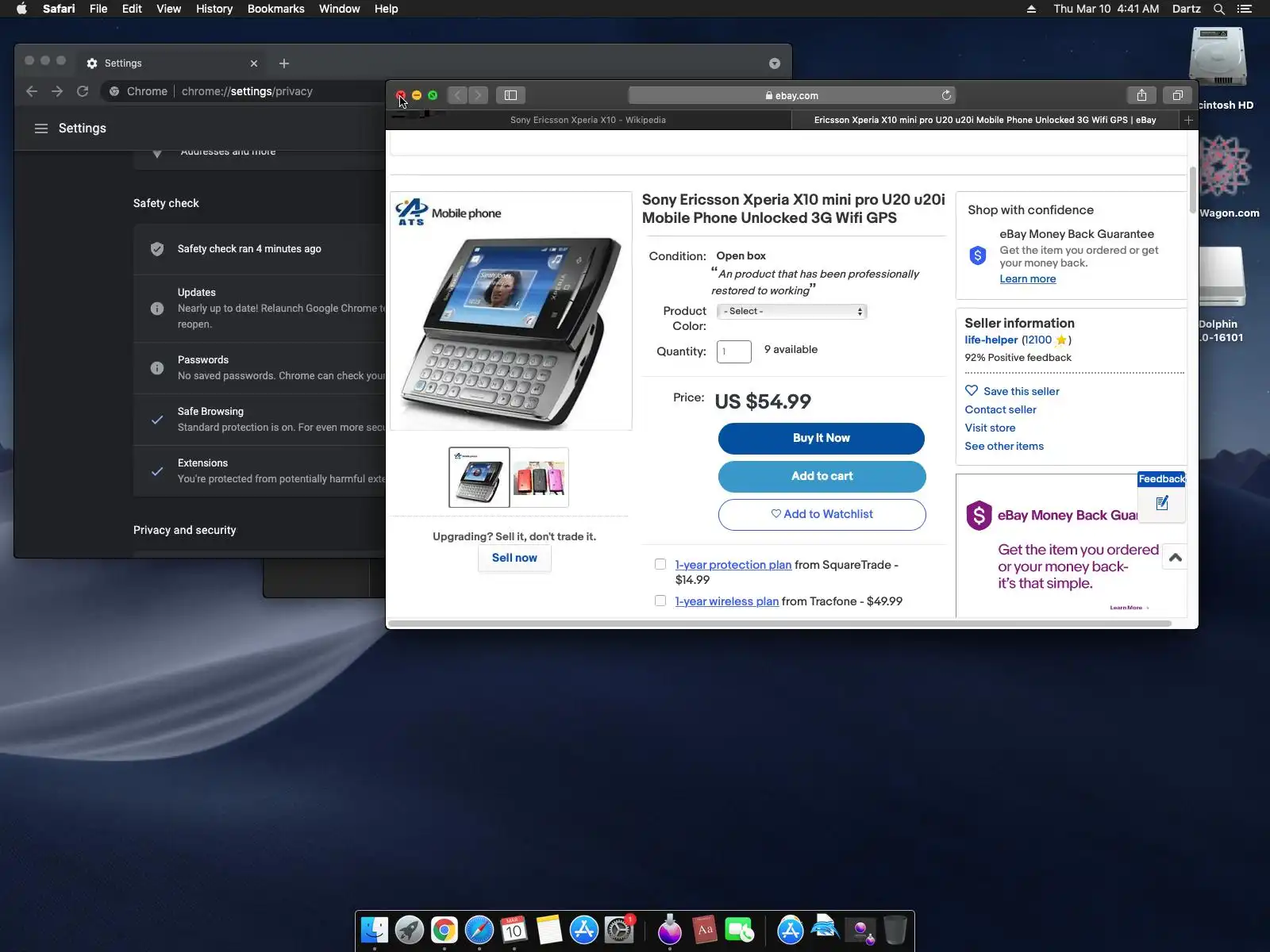Viewport: 1270px width, 952px height.
Task: Close the Chrome Settings tab
Action: pyautogui.click(x=254, y=63)
